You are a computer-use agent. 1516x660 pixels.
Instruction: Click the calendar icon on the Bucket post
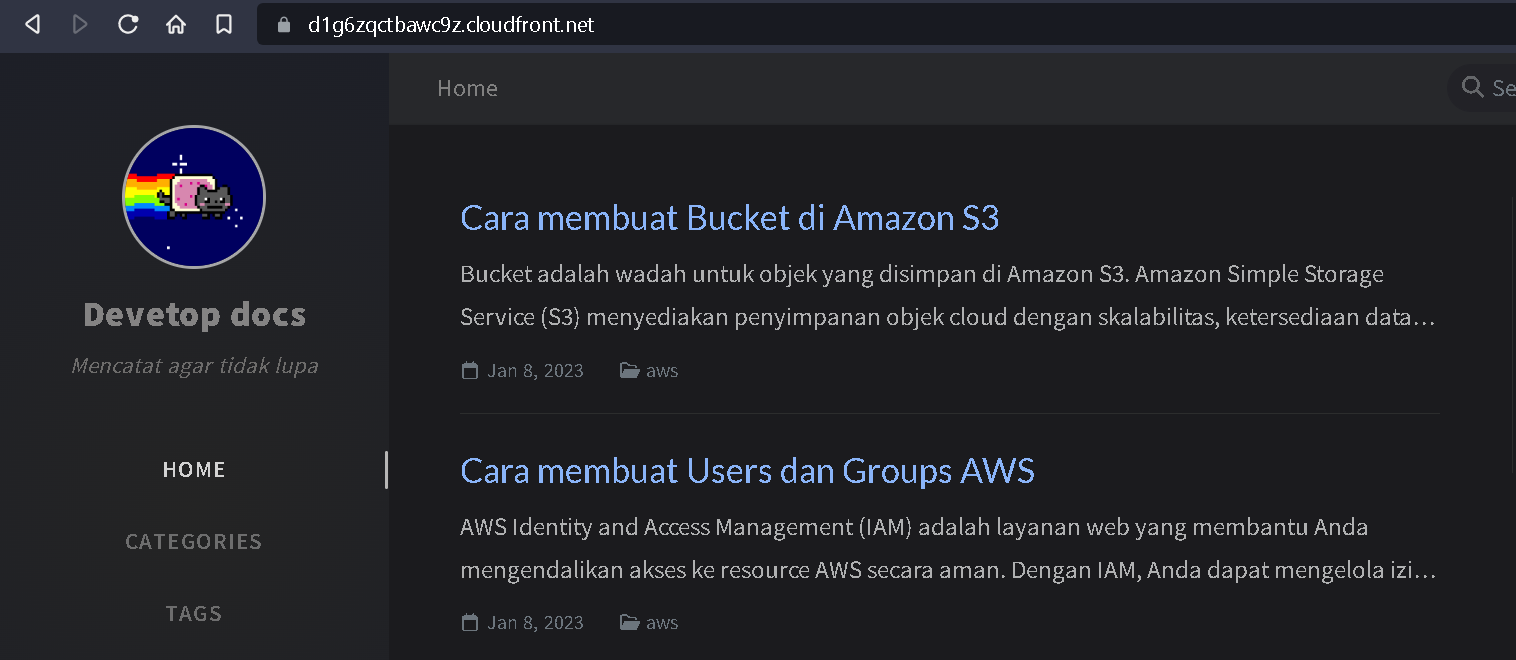(469, 371)
